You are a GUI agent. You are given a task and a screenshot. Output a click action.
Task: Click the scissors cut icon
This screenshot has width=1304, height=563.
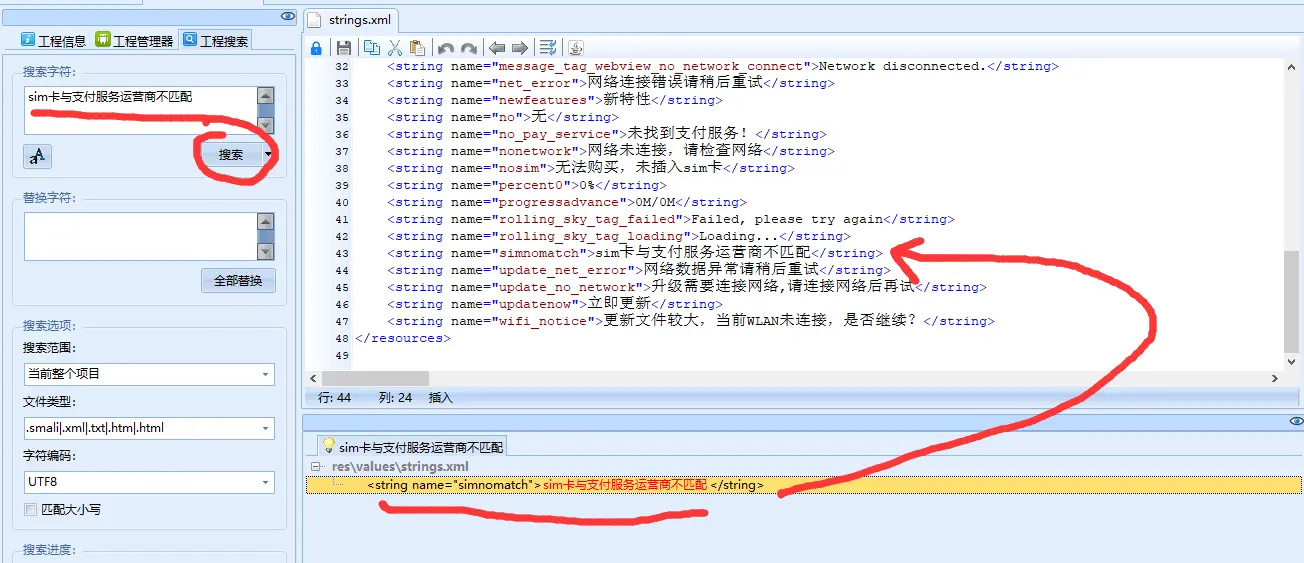[x=394, y=47]
